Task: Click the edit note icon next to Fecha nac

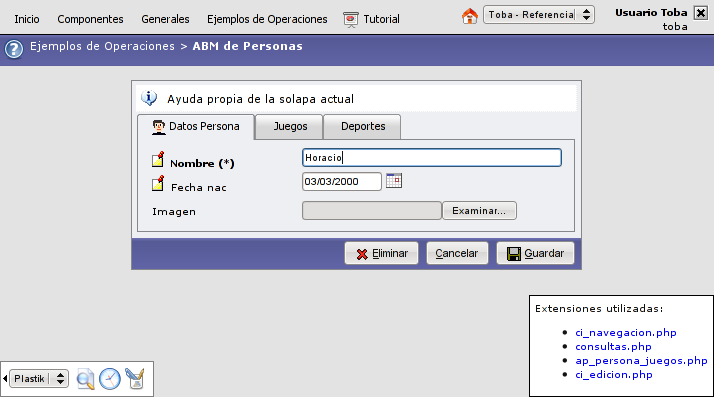Action: tap(158, 183)
